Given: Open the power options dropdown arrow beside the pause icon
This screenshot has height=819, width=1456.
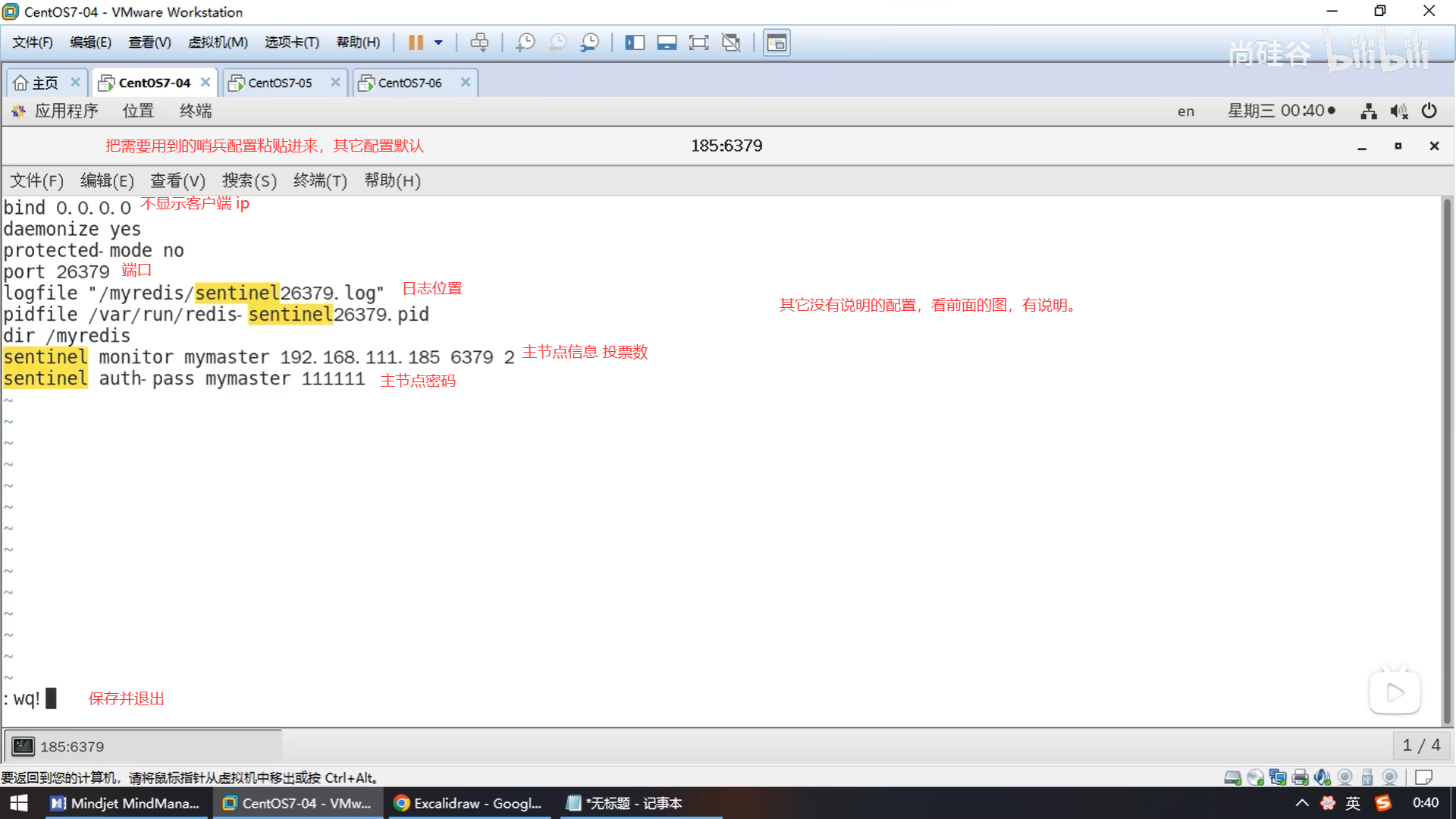Looking at the screenshot, I should [x=438, y=42].
